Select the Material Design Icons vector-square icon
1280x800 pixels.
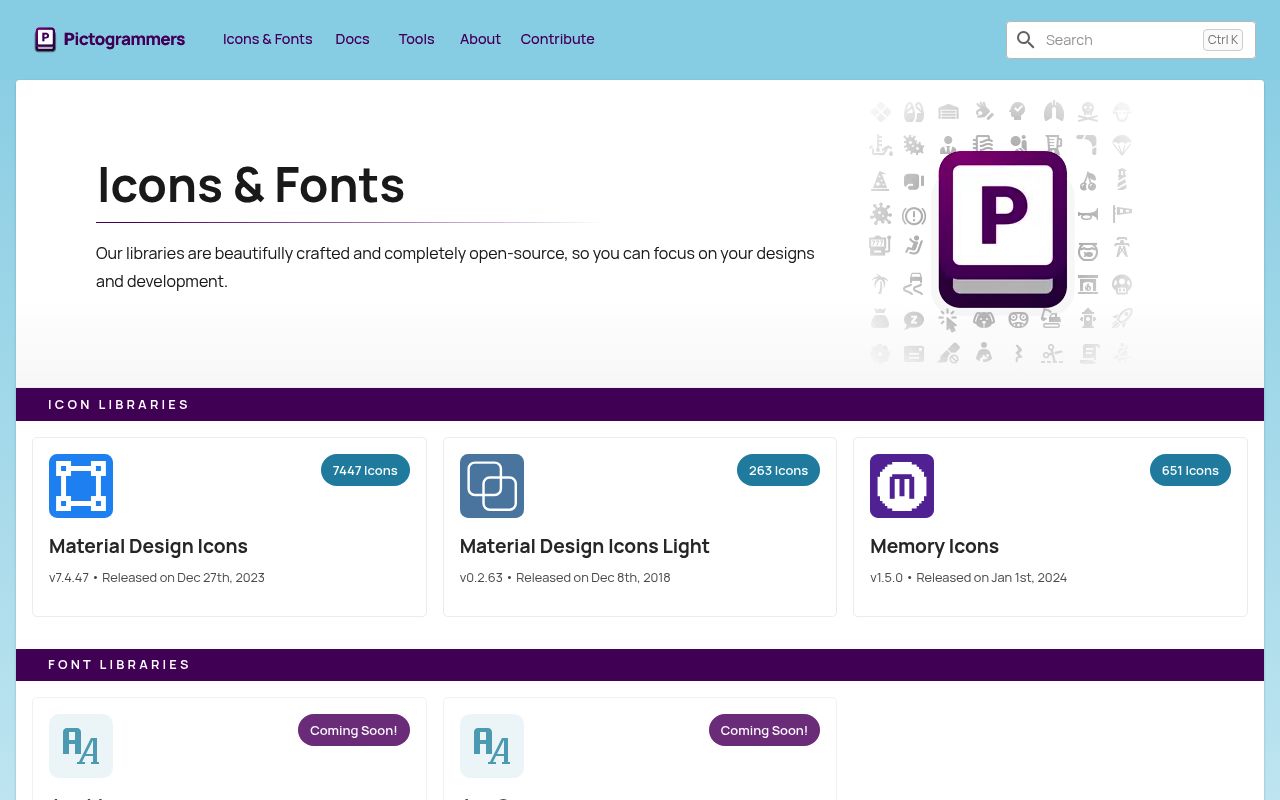81,486
